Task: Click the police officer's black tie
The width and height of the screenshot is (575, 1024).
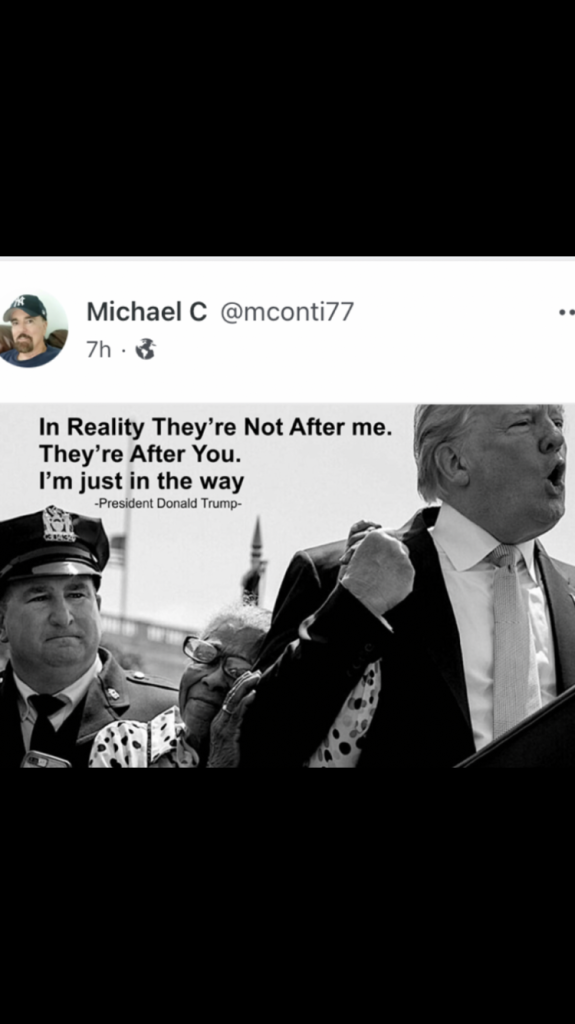Action: pyautogui.click(x=46, y=724)
